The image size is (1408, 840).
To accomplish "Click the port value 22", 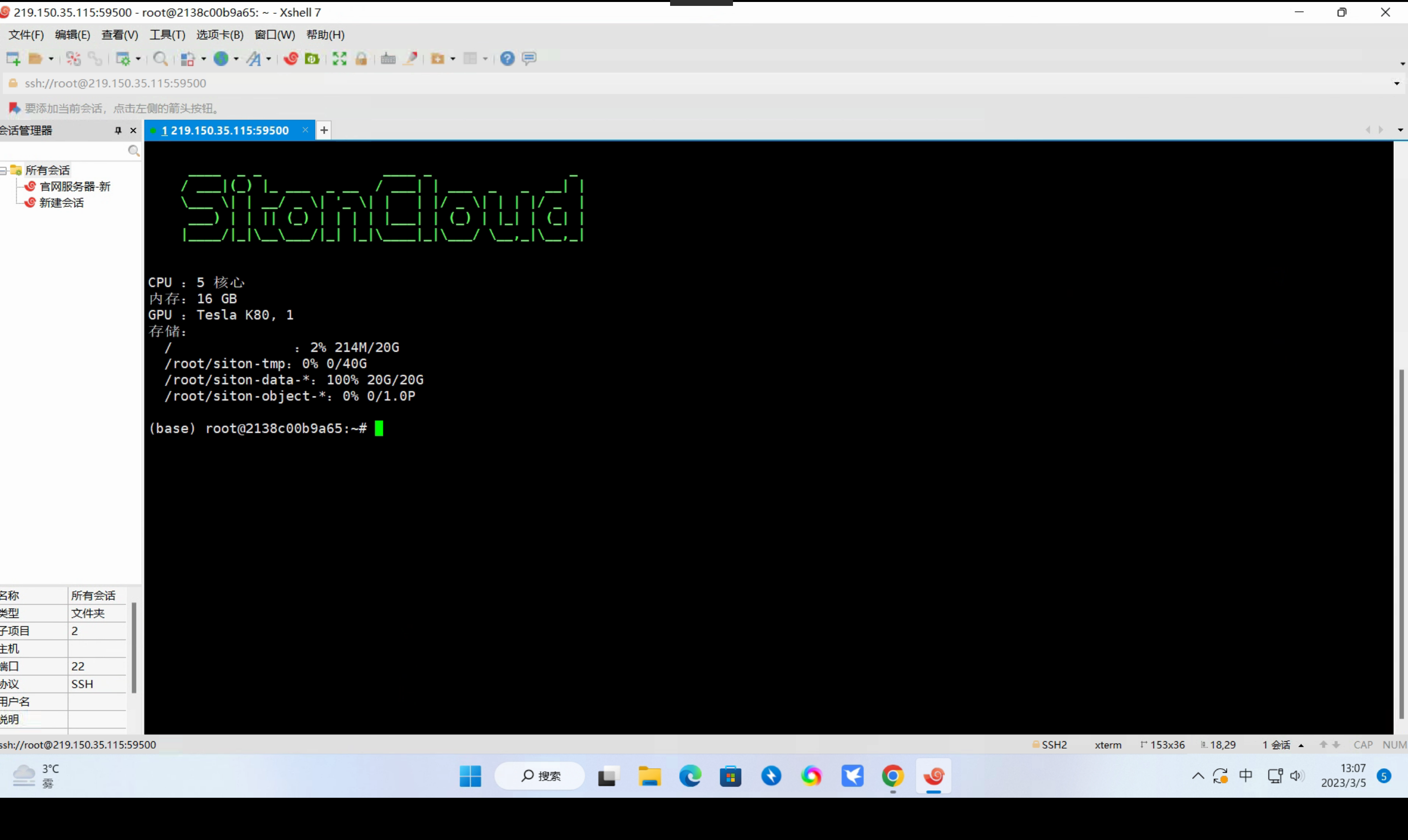I will point(78,666).
